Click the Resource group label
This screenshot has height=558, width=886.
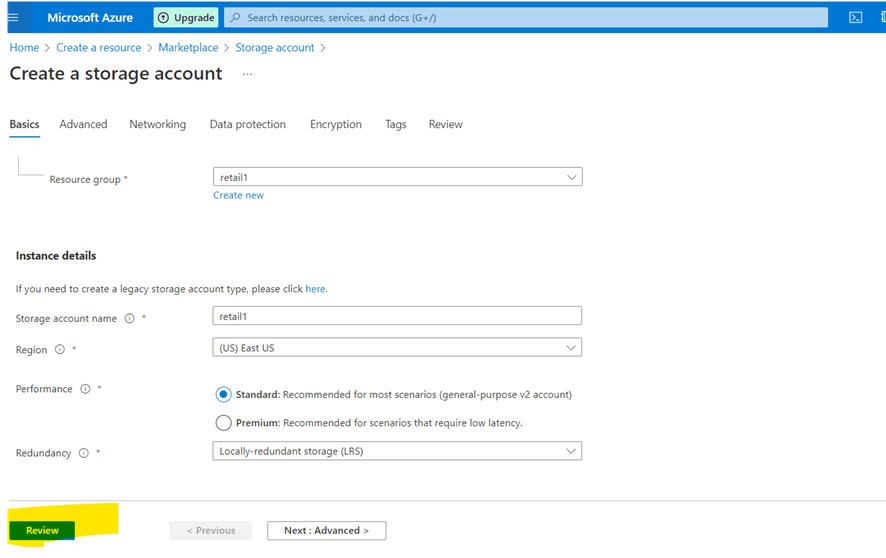85,180
